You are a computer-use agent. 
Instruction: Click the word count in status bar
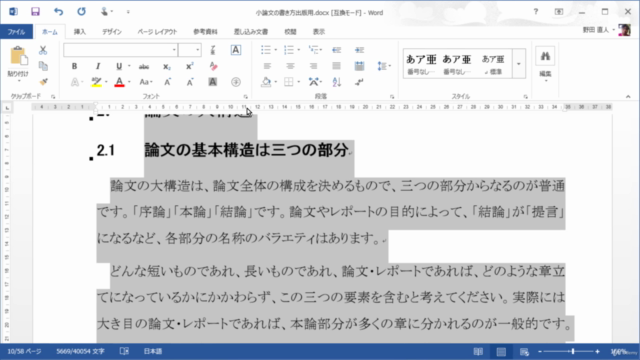pos(80,351)
